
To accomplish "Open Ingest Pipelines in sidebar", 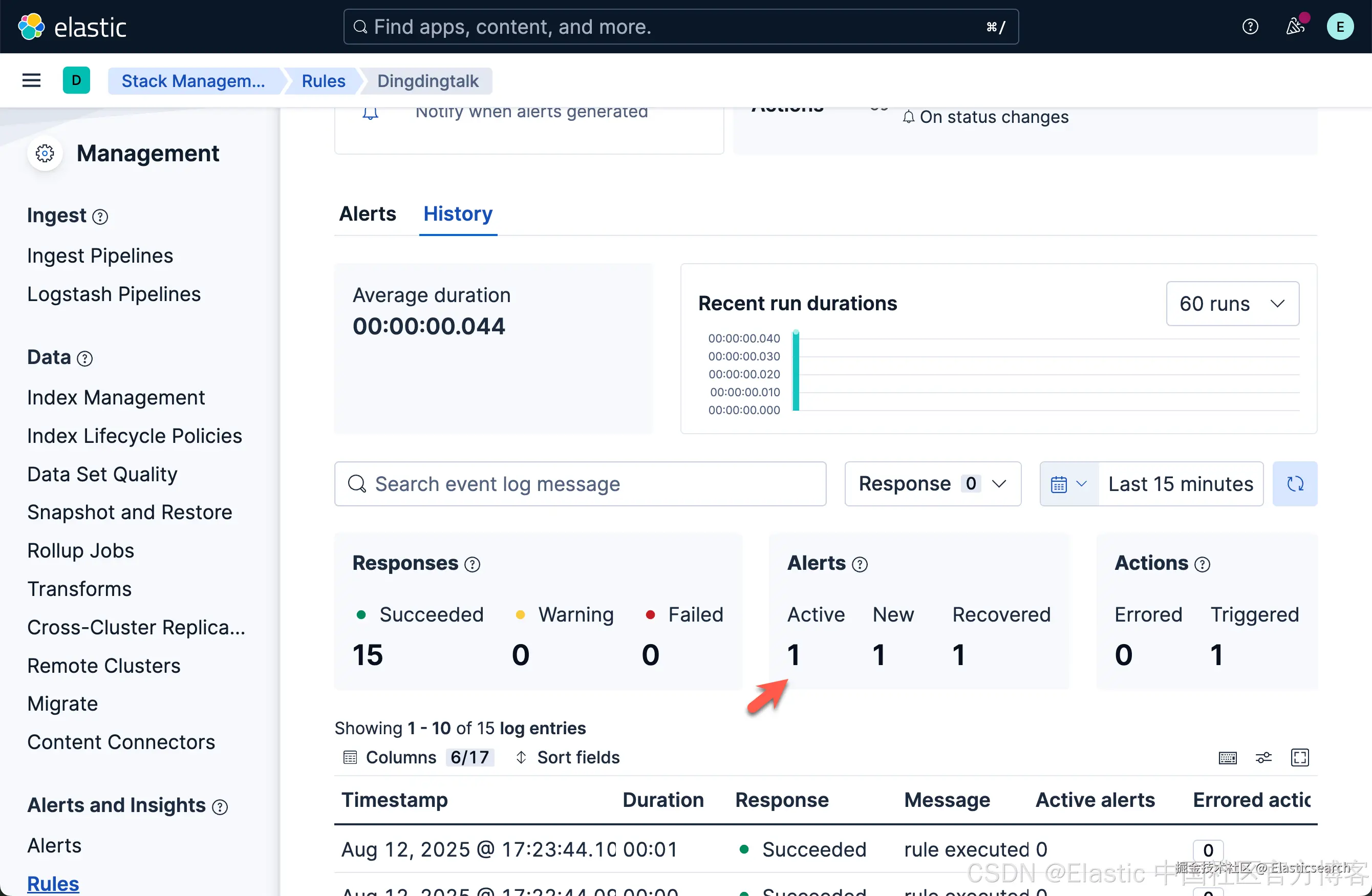I will click(100, 255).
